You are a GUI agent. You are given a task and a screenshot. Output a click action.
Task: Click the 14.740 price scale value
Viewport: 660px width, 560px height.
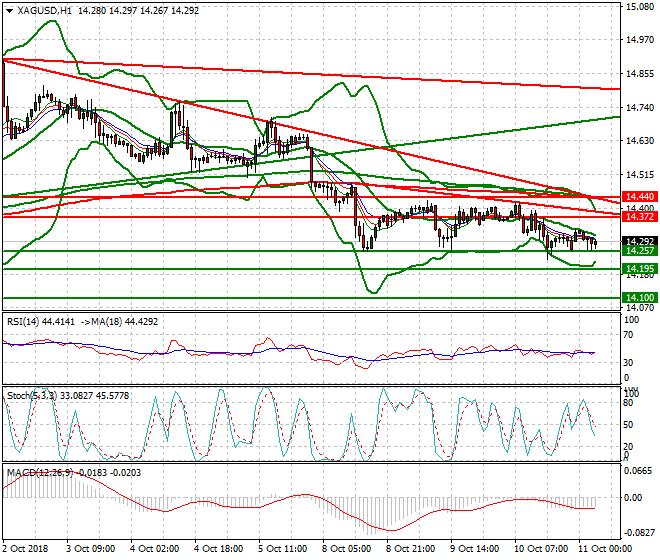640,107
